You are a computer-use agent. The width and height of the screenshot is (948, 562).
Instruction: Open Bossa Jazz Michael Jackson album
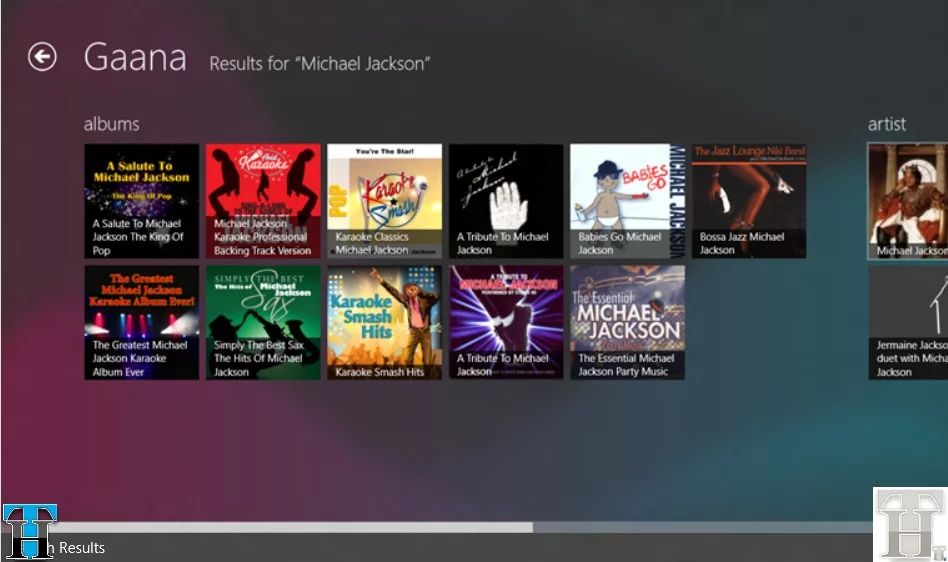point(749,201)
